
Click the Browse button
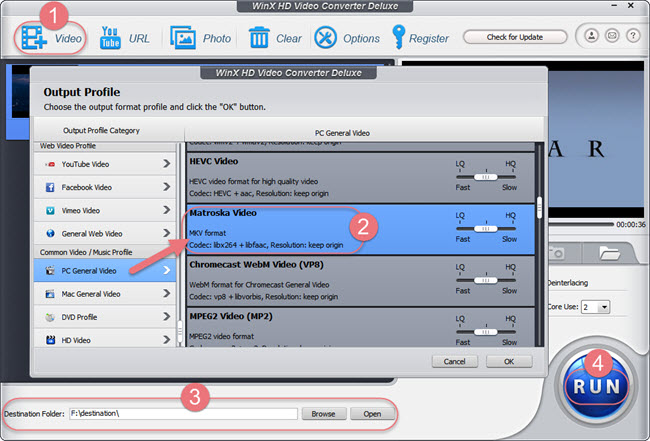pos(323,414)
